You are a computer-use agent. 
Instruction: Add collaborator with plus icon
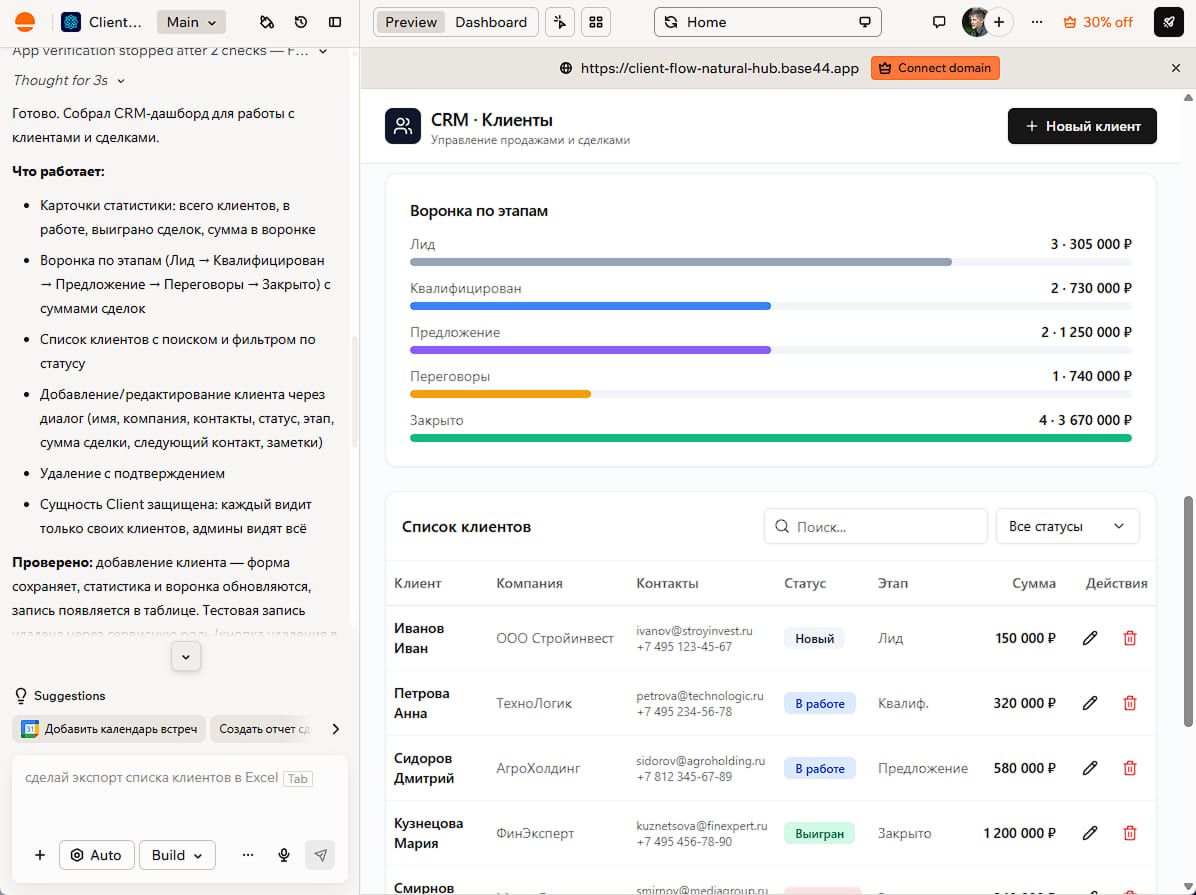(x=999, y=22)
